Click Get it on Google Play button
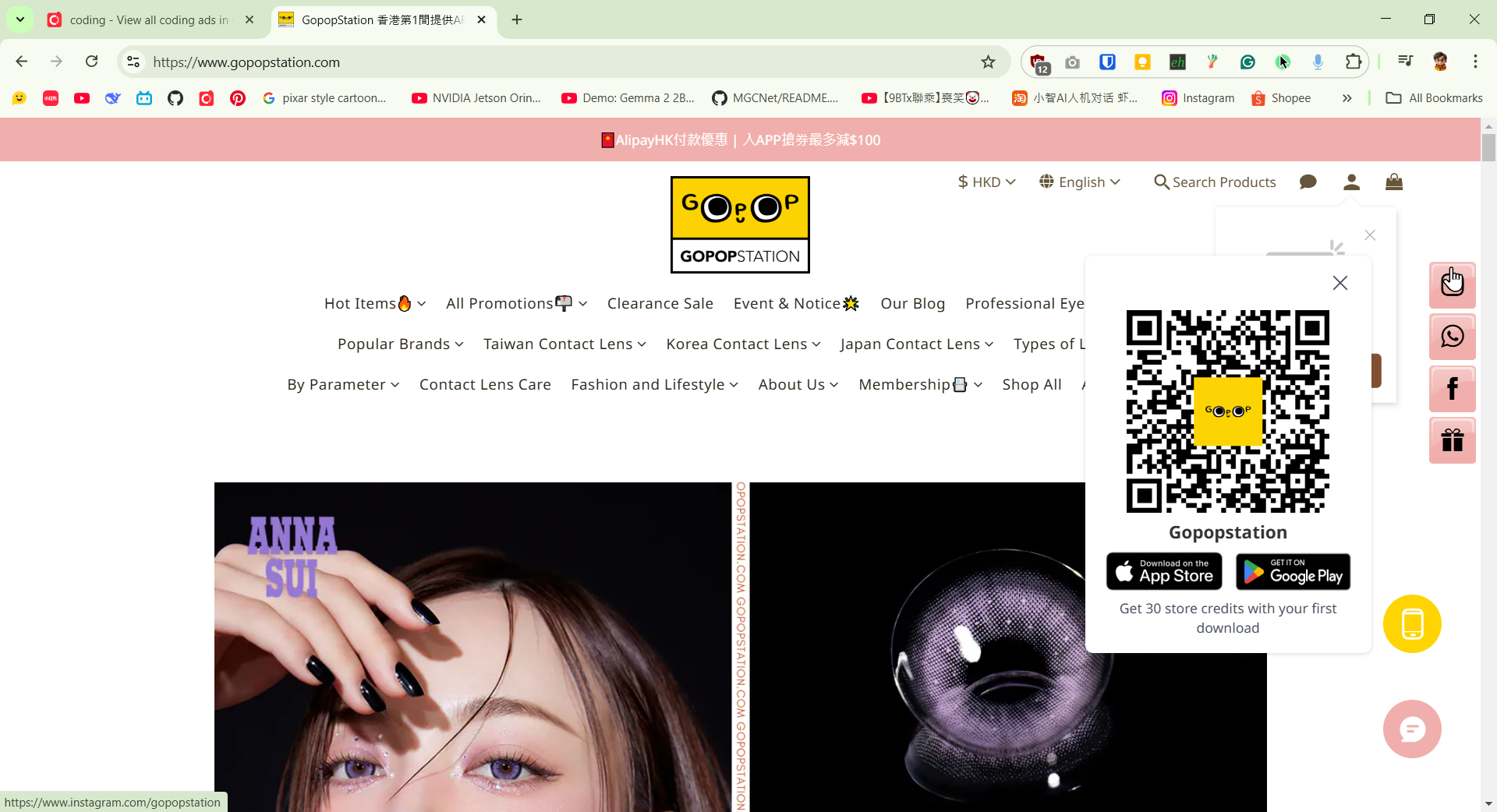This screenshot has height=812, width=1497. pos(1294,572)
